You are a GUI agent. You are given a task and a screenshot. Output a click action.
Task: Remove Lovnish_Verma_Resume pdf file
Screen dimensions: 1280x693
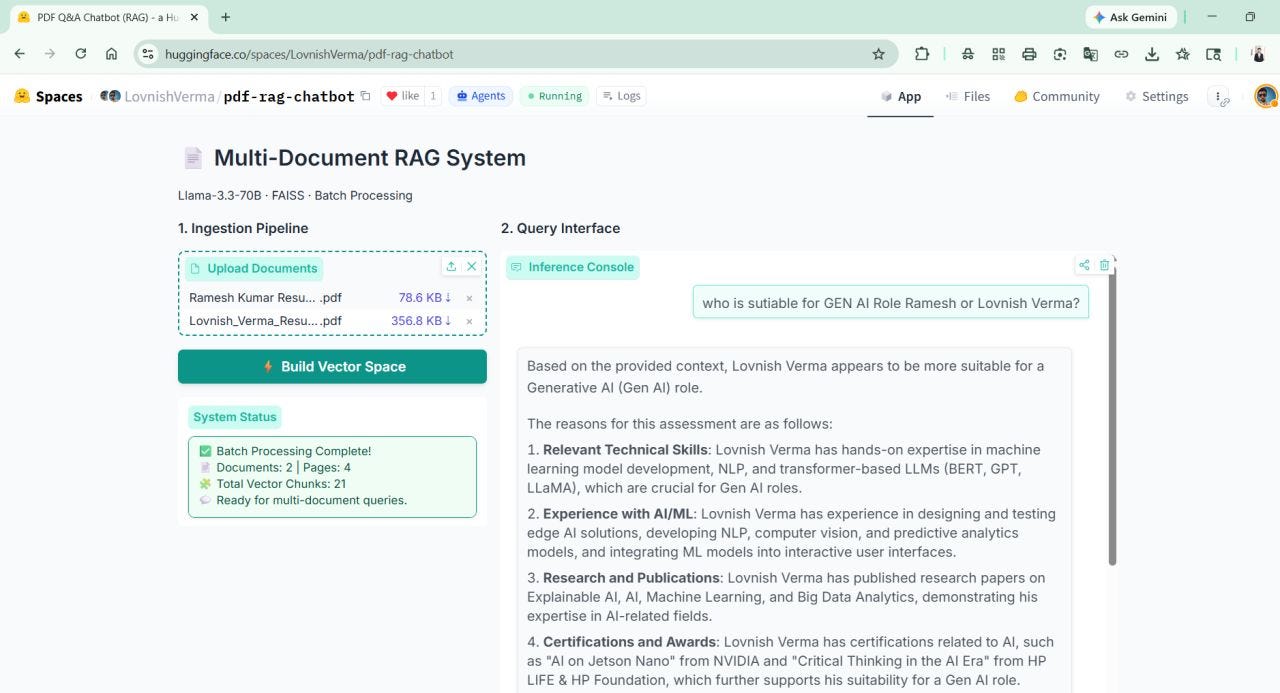click(x=469, y=321)
